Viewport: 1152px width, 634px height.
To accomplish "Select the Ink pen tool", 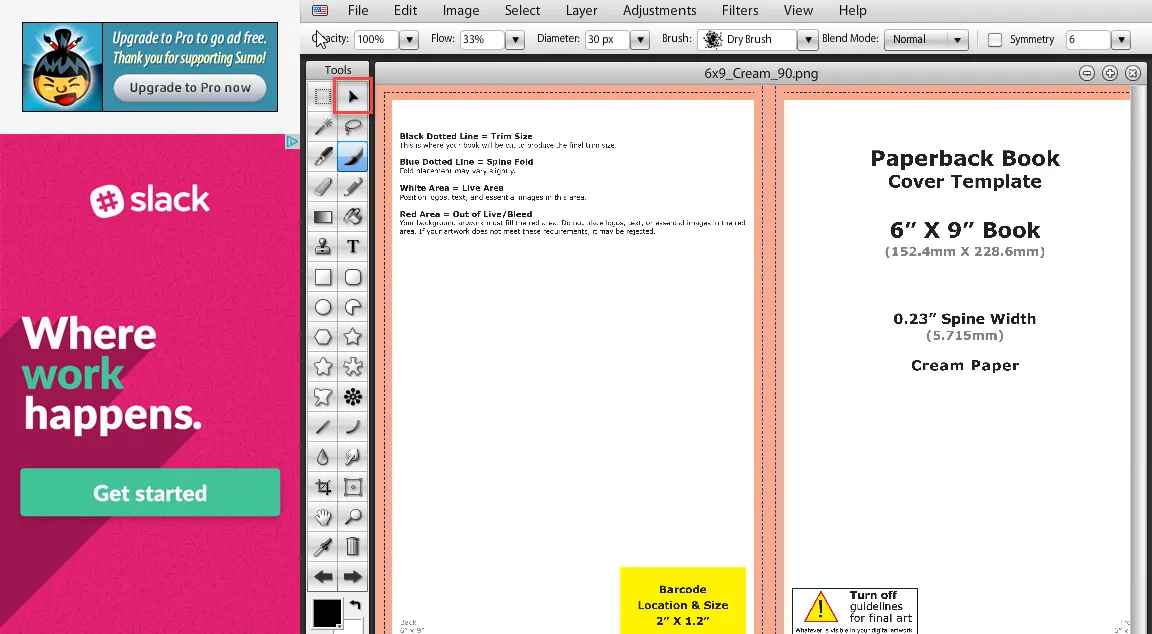I will click(323, 156).
